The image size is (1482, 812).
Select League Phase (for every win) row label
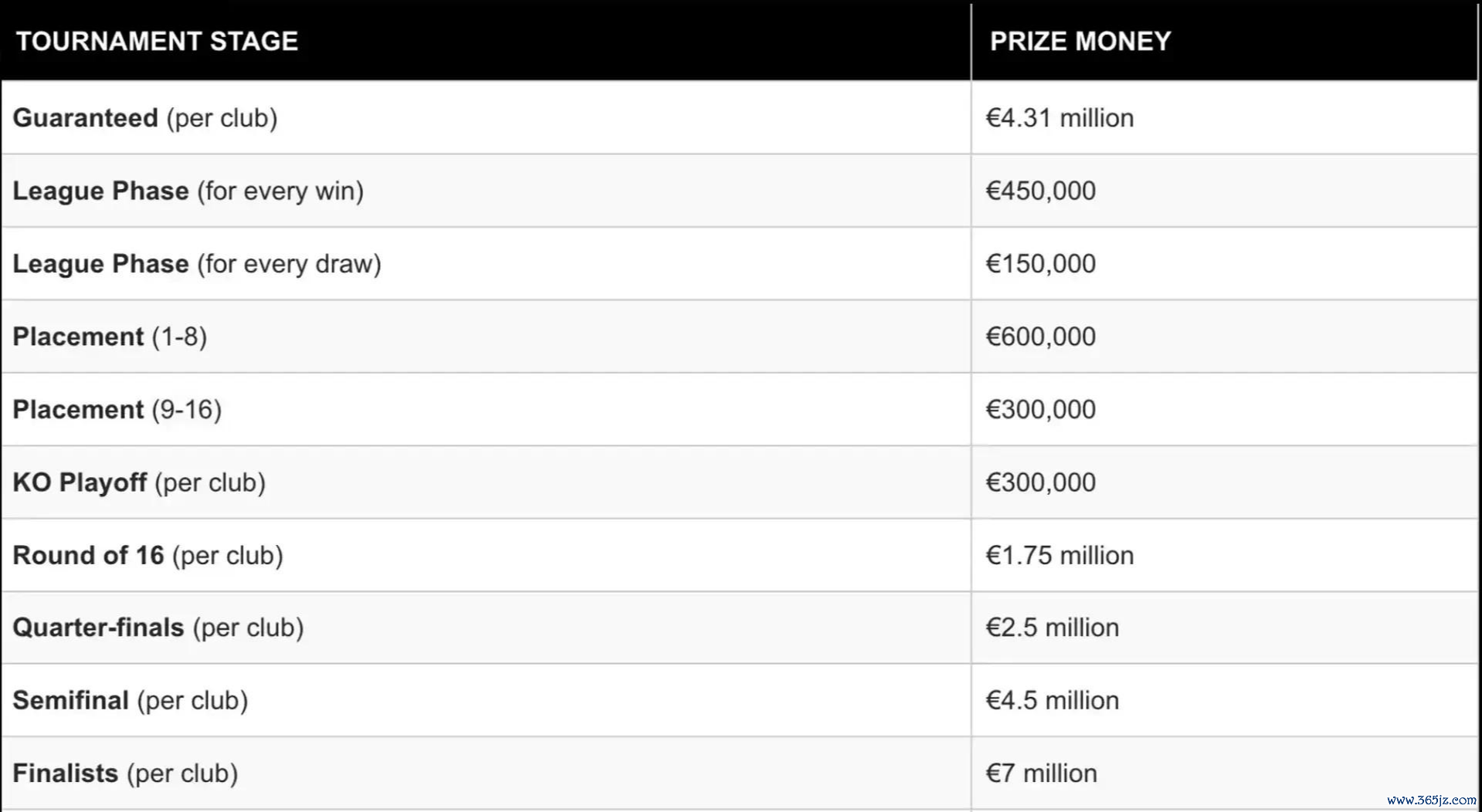point(188,191)
